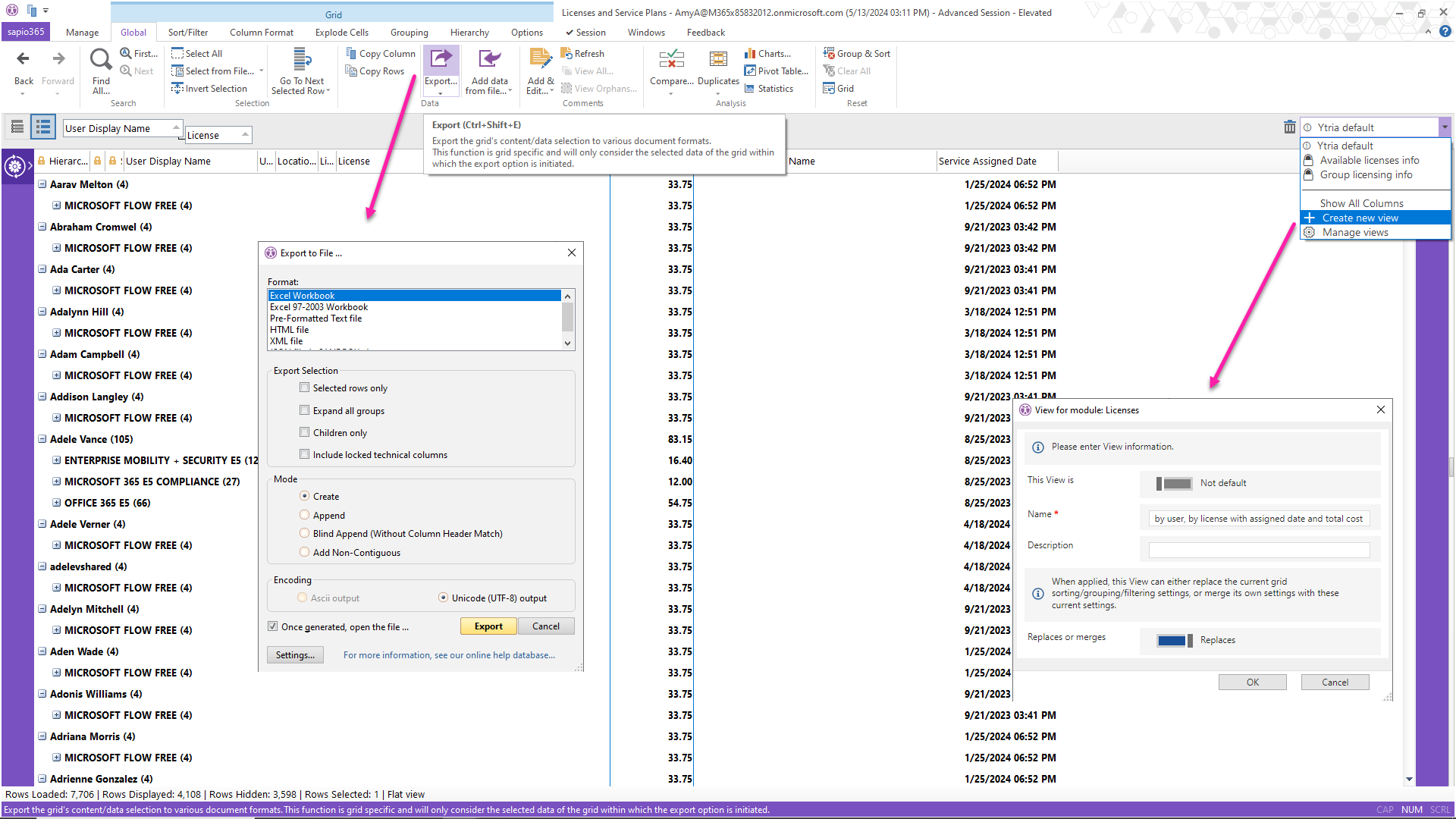Open the Hierarchy ribbon tab

point(469,33)
